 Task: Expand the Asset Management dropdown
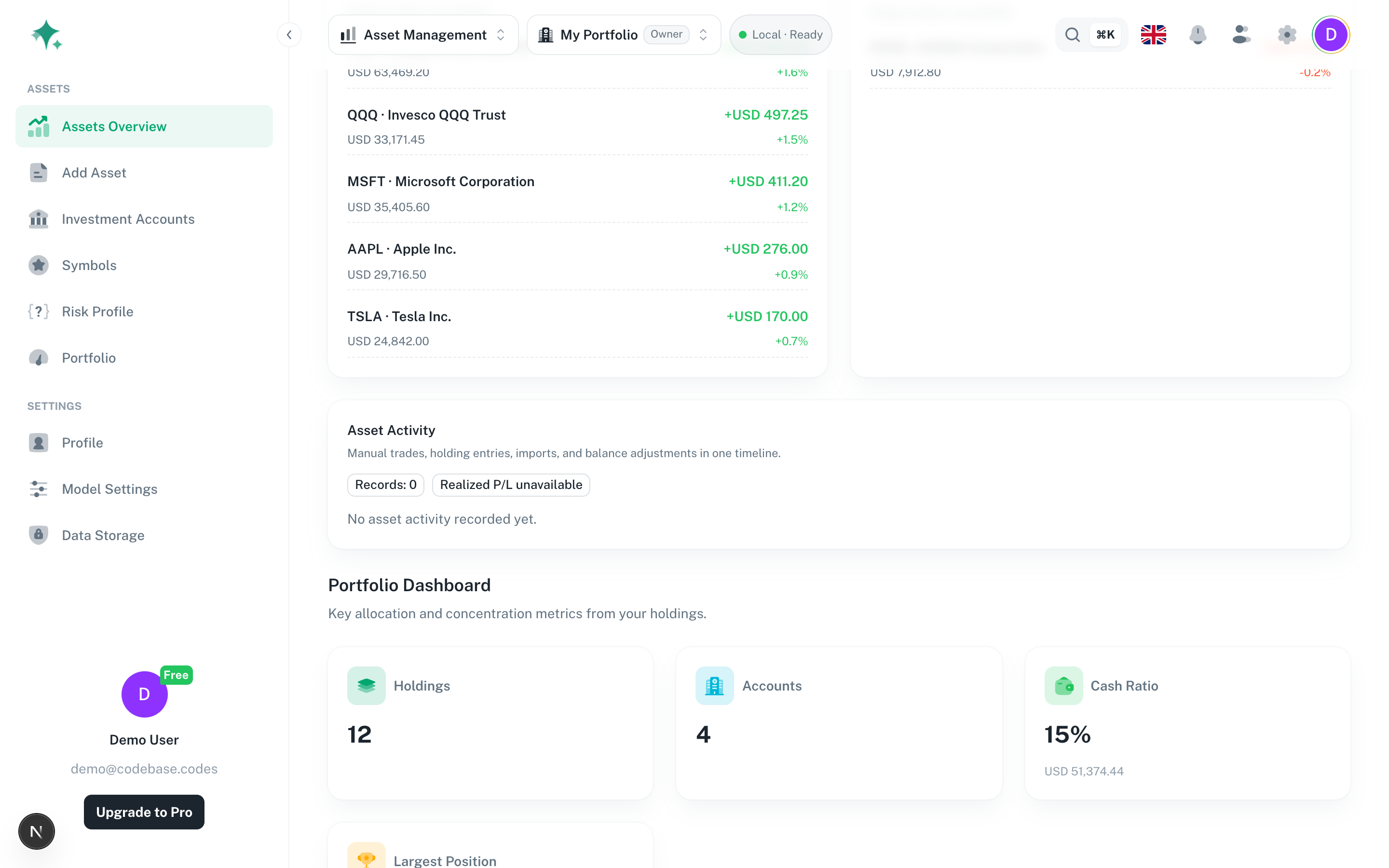(423, 34)
